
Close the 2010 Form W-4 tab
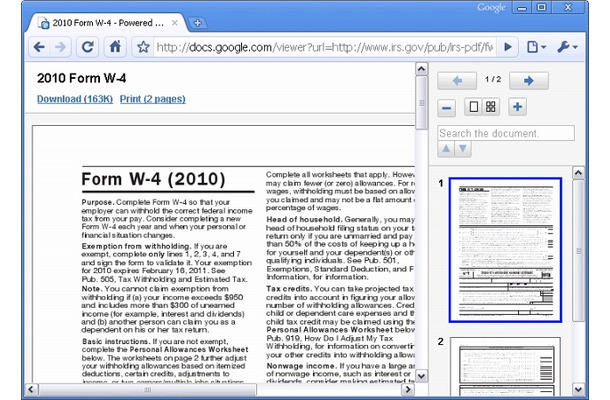point(175,23)
